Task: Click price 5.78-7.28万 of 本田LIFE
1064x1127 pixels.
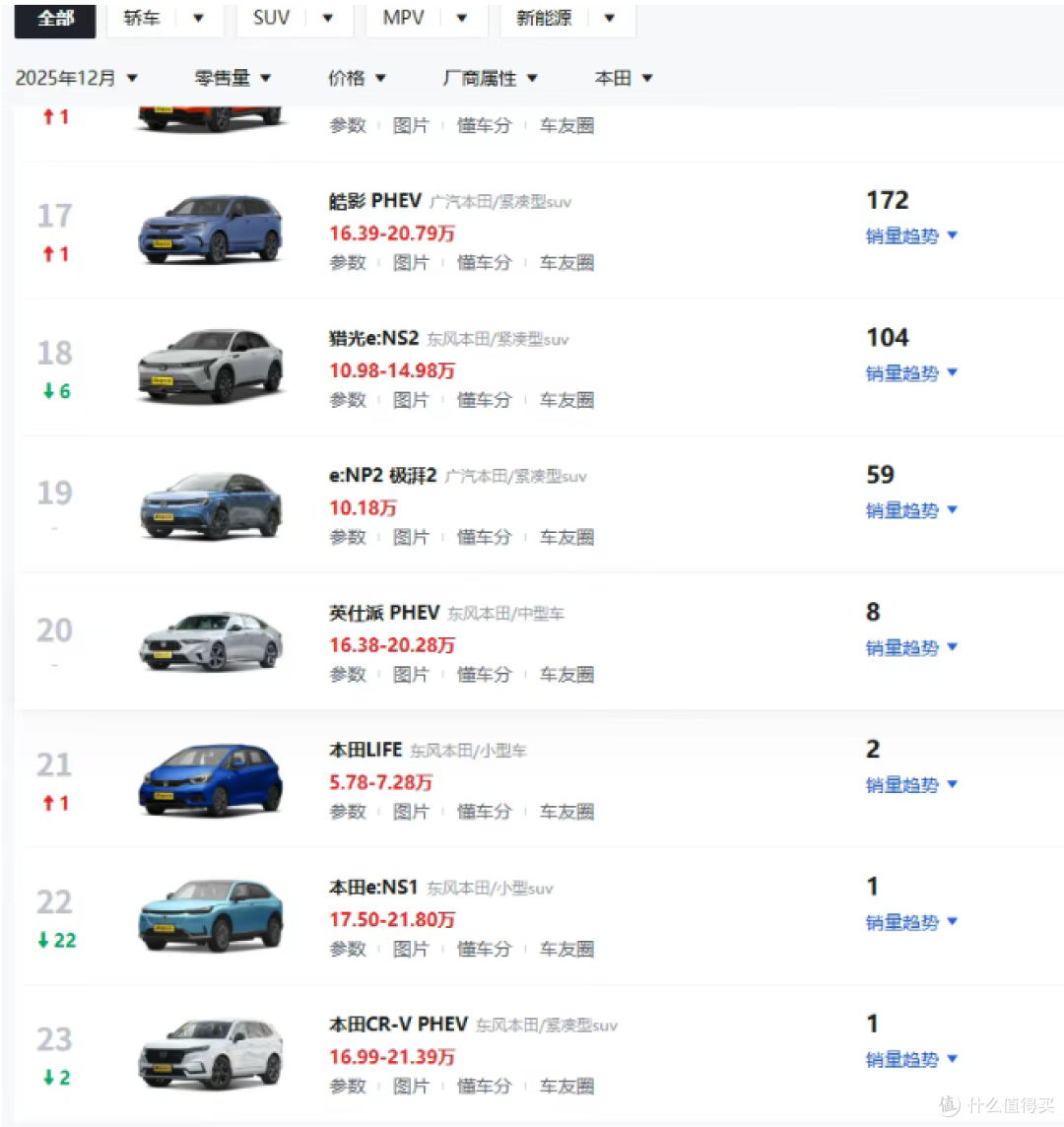Action: click(380, 783)
